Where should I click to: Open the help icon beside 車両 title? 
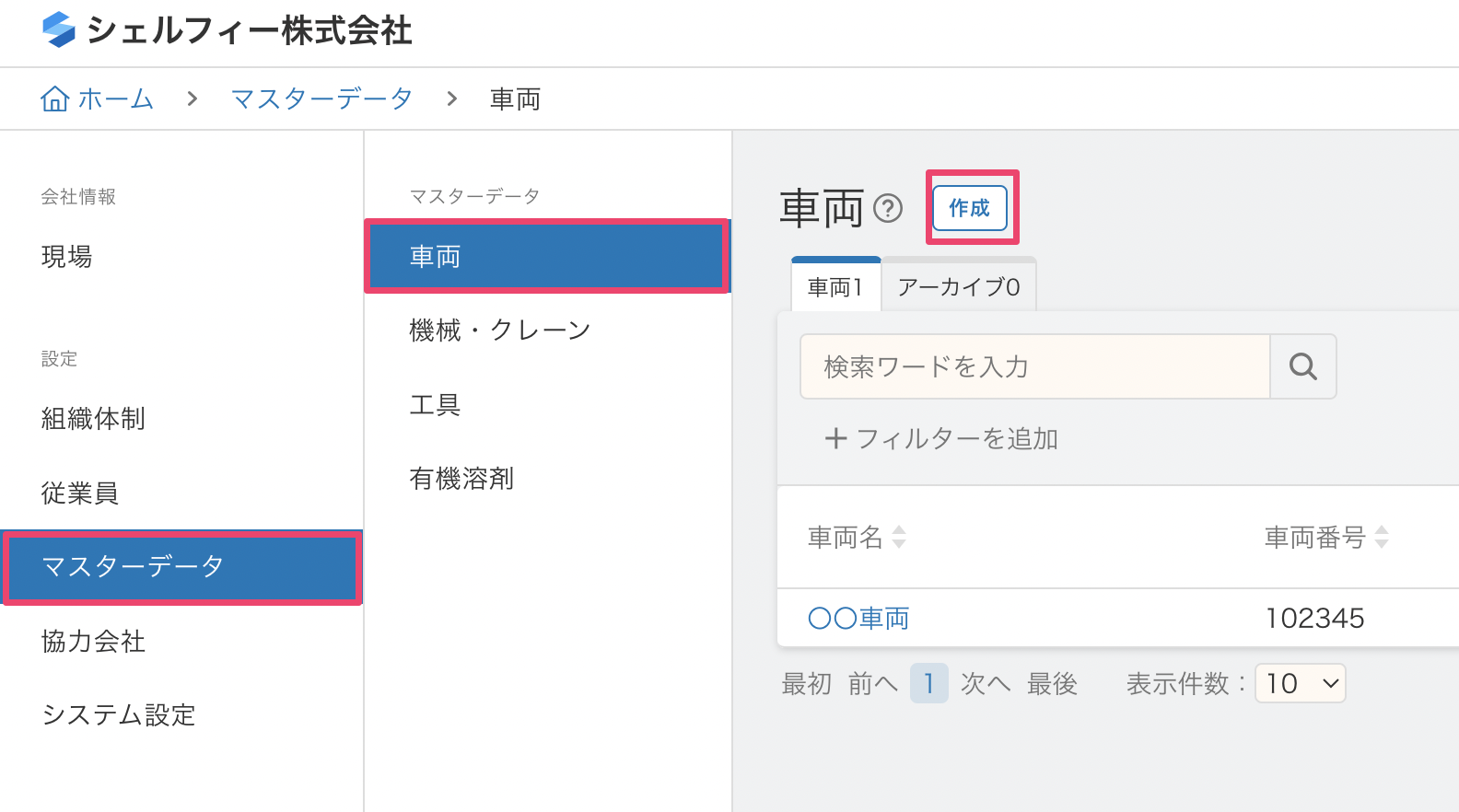click(x=887, y=209)
